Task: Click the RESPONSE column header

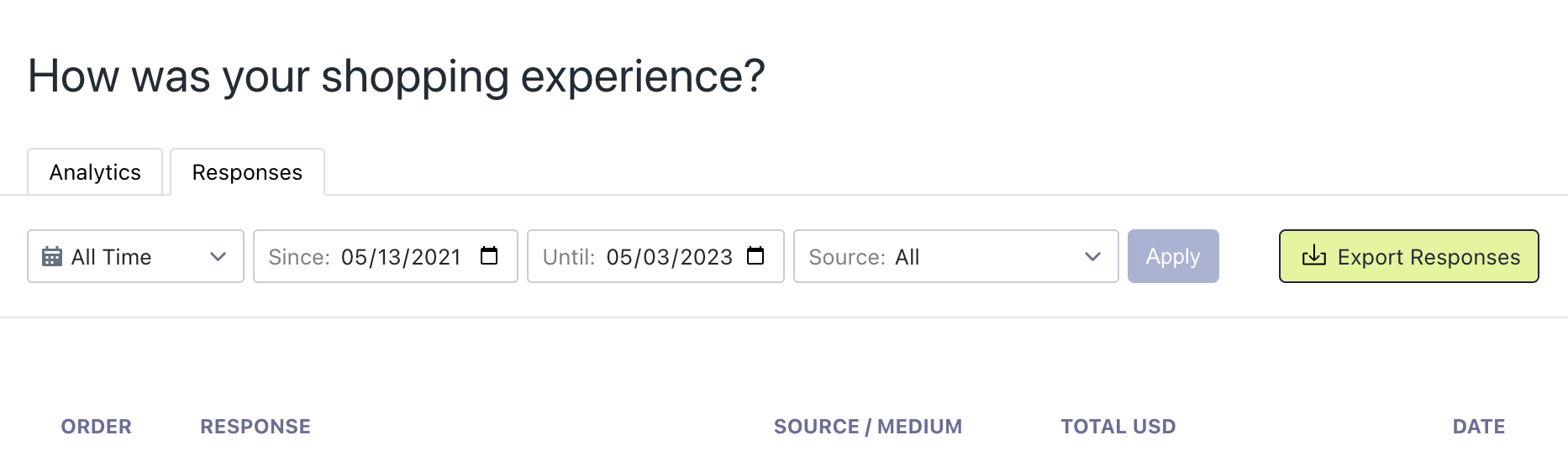Action: coord(255,427)
